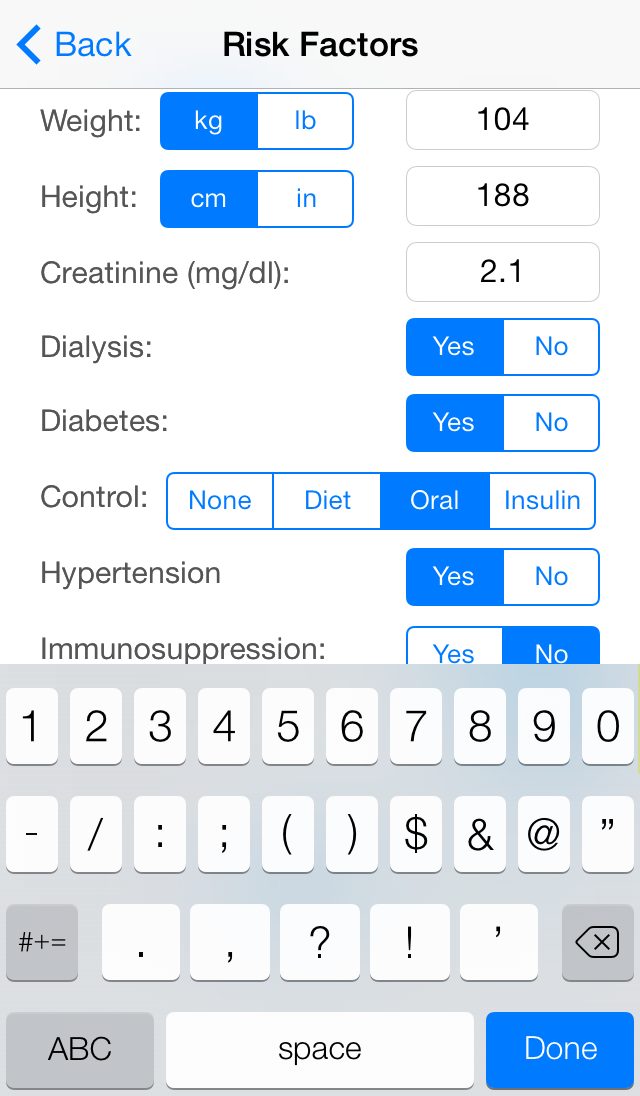Image resolution: width=640 pixels, height=1096 pixels.
Task: Type the digit 5 key
Action: click(x=288, y=727)
